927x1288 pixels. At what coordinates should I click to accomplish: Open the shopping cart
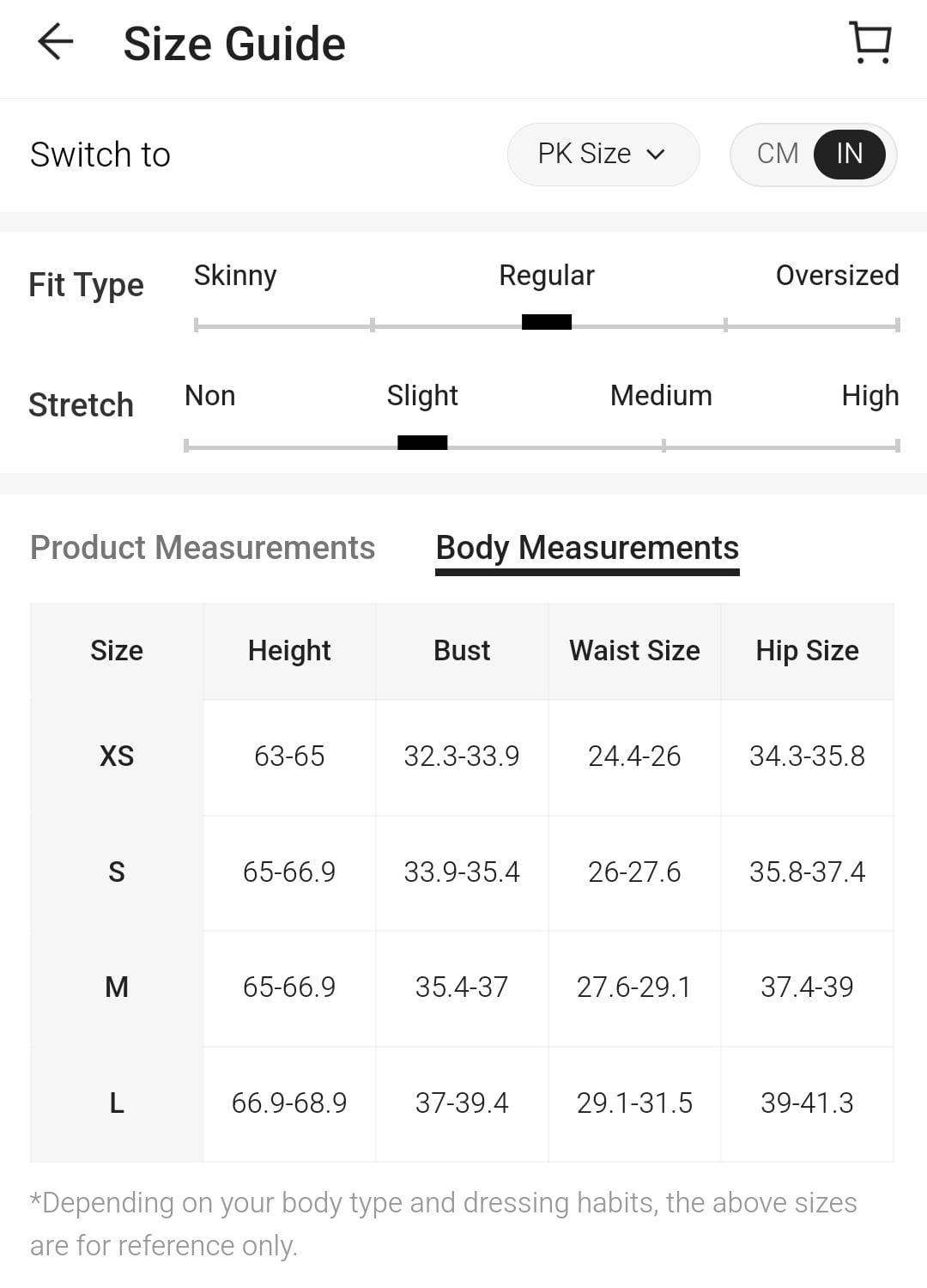(870, 43)
